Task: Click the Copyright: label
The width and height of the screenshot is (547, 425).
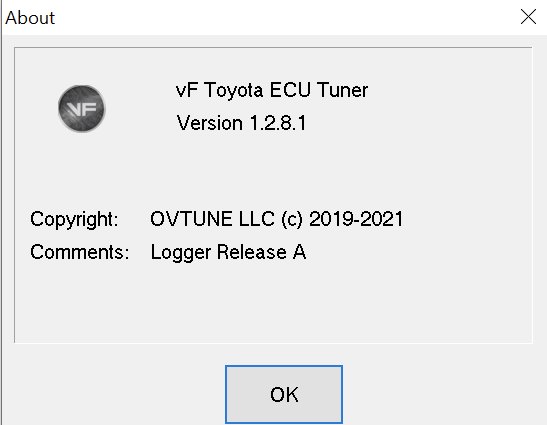Action: [74, 219]
